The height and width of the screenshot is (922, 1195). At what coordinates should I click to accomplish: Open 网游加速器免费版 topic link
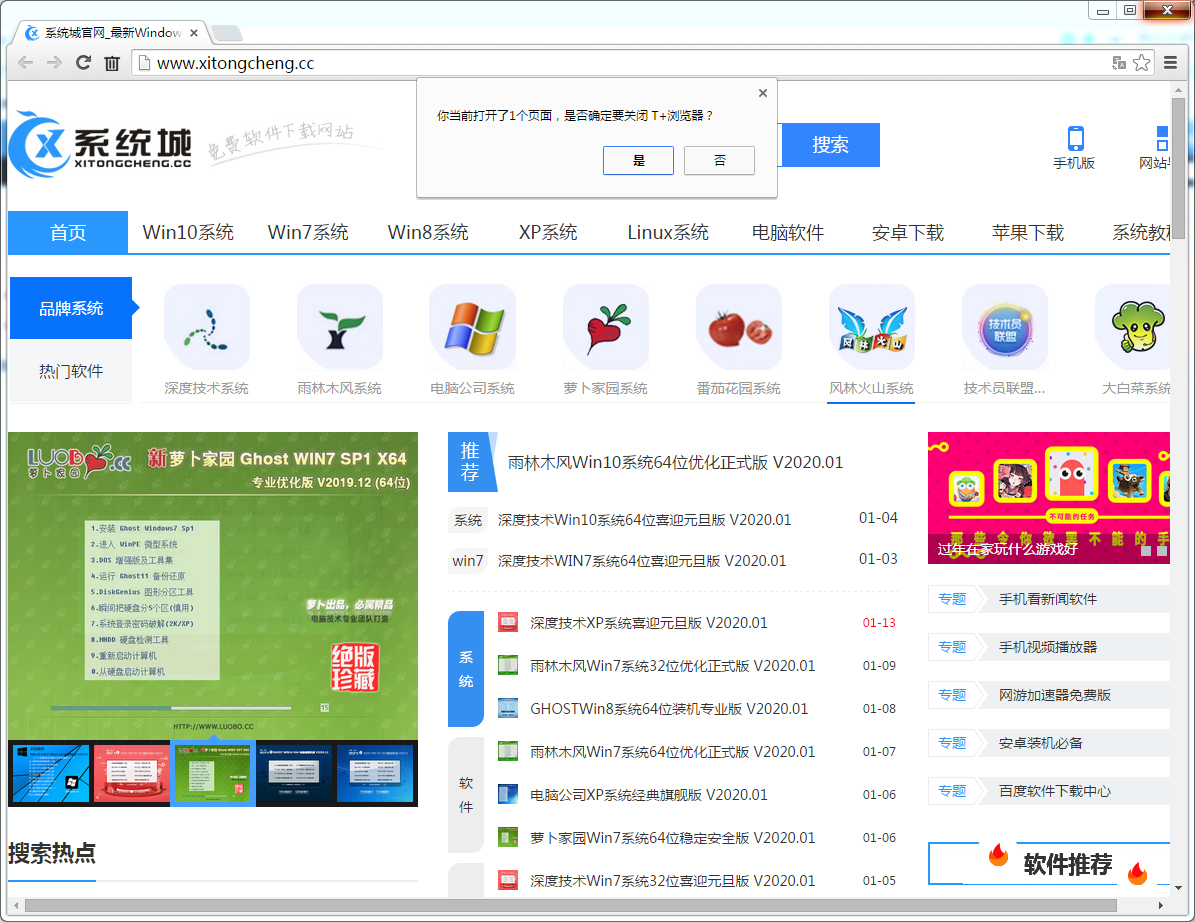click(x=1055, y=695)
